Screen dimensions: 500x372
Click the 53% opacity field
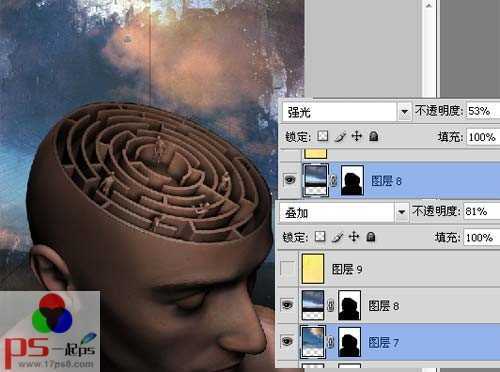click(483, 111)
